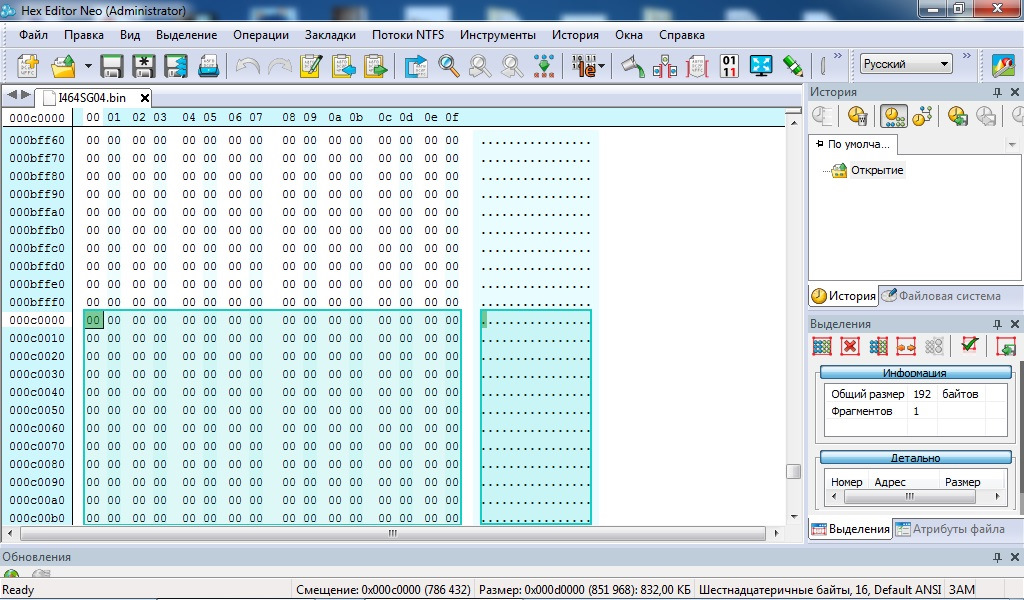This screenshot has height=600, width=1024.
Task: Click the green checkmark selection icon
Action: coord(969,346)
